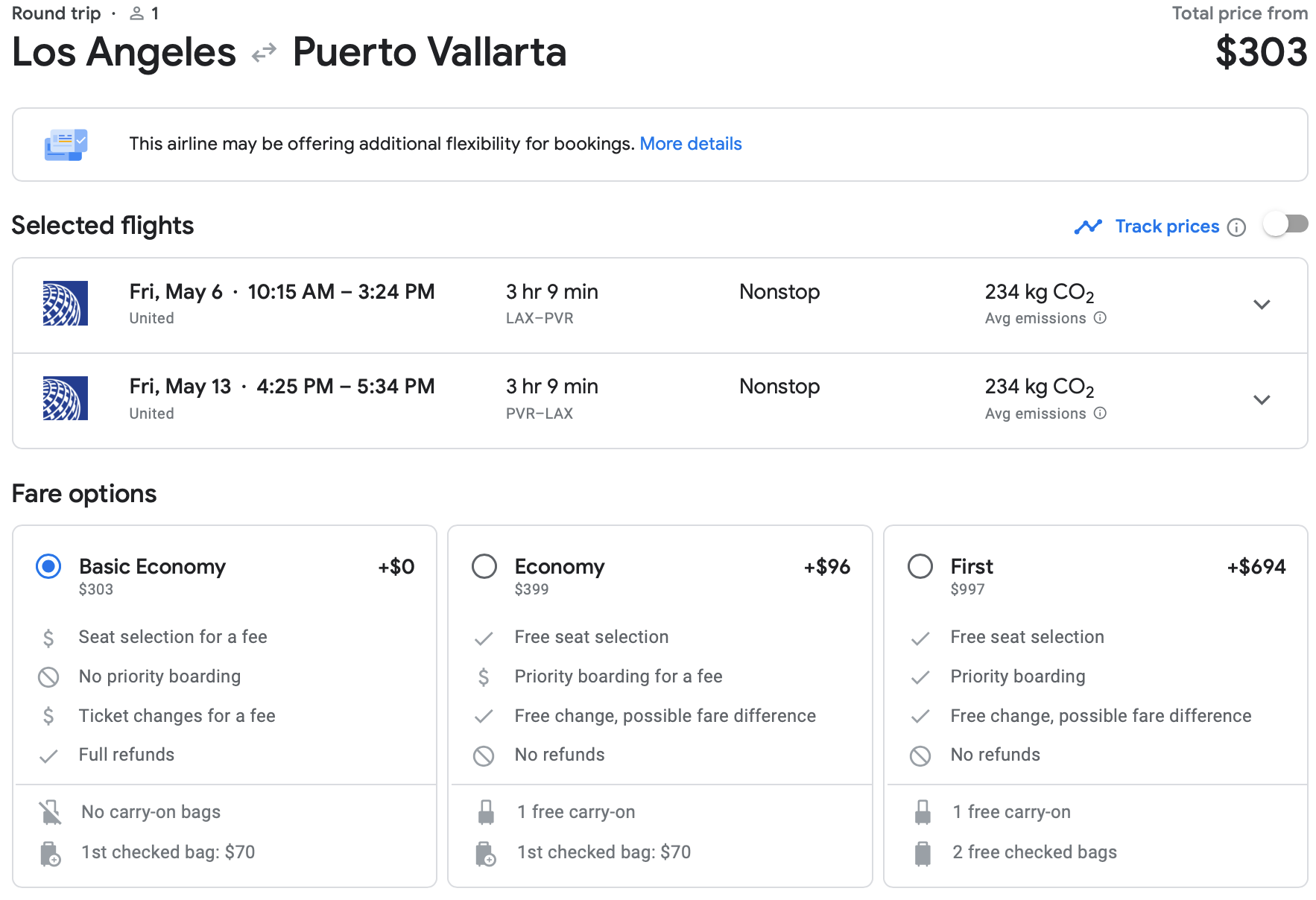
Task: Click the United logo for May 6 flight
Action: click(66, 303)
